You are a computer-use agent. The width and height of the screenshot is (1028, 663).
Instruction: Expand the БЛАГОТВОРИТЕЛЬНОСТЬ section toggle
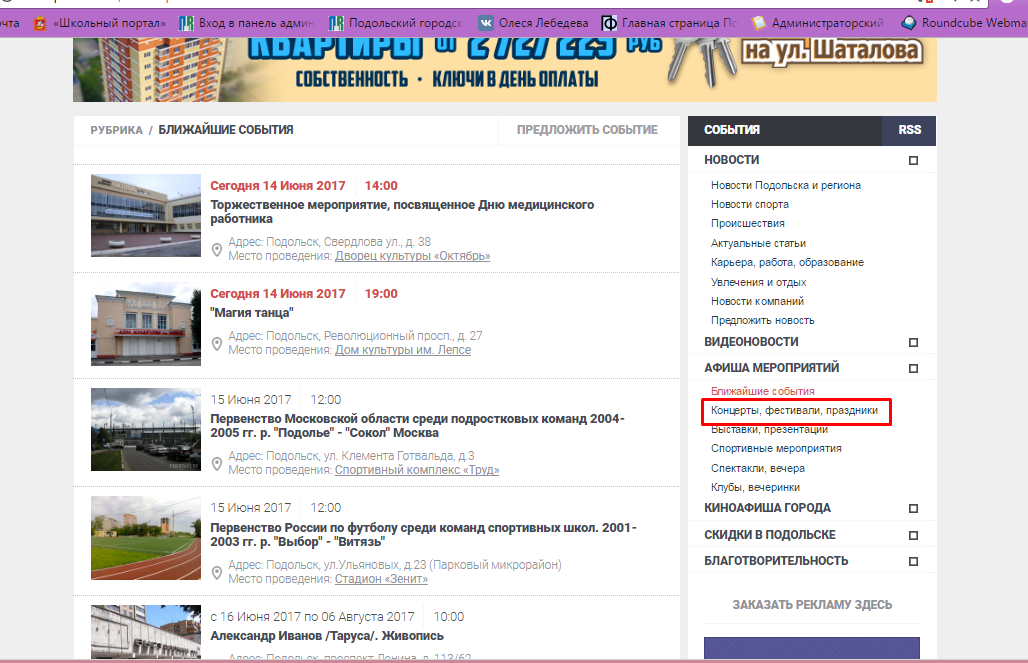point(913,561)
